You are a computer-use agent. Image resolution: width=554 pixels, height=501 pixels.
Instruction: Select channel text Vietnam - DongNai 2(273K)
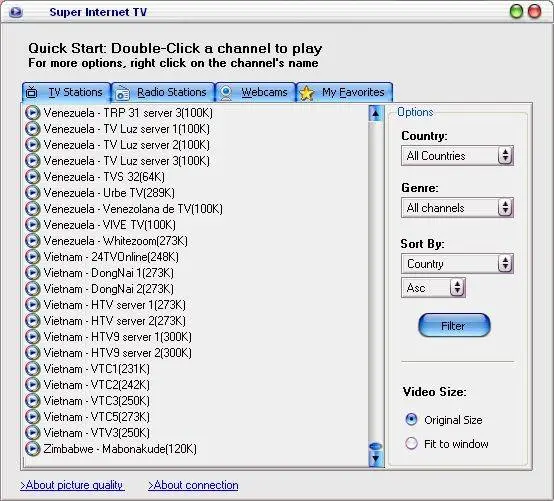pos(108,289)
